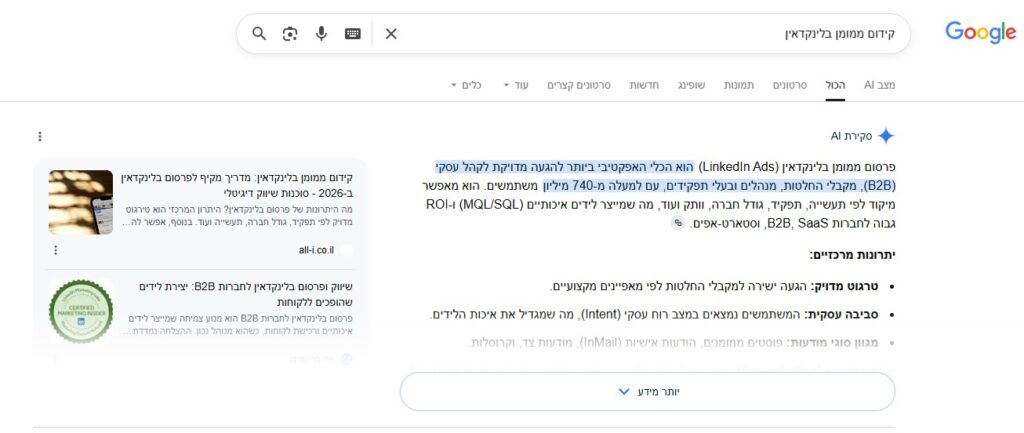Click the green certified badge thumbnail

point(80,311)
